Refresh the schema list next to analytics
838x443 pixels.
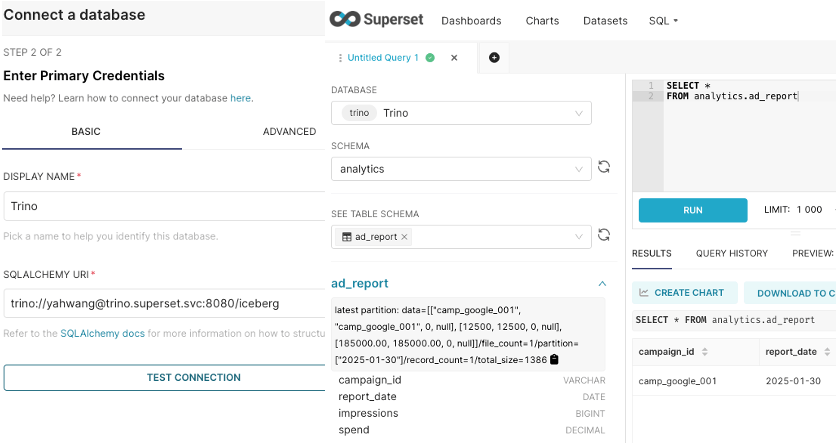pyautogui.click(x=604, y=167)
